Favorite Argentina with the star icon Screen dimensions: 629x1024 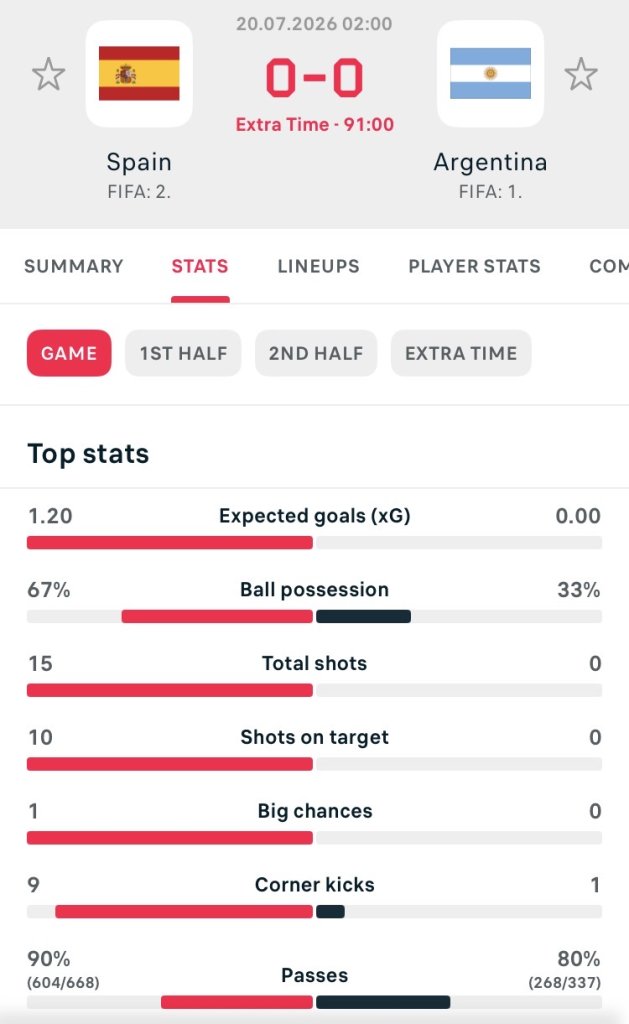pos(581,74)
